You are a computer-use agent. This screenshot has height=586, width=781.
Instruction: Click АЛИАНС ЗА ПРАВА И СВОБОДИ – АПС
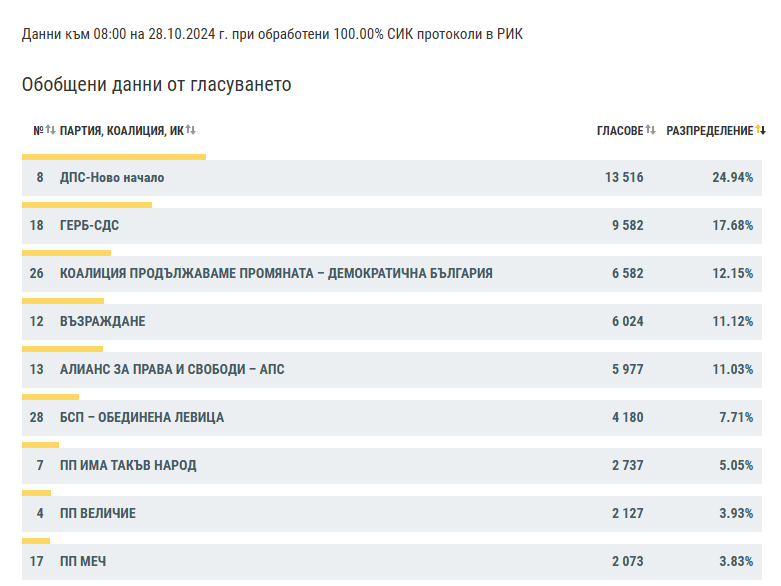tap(172, 370)
